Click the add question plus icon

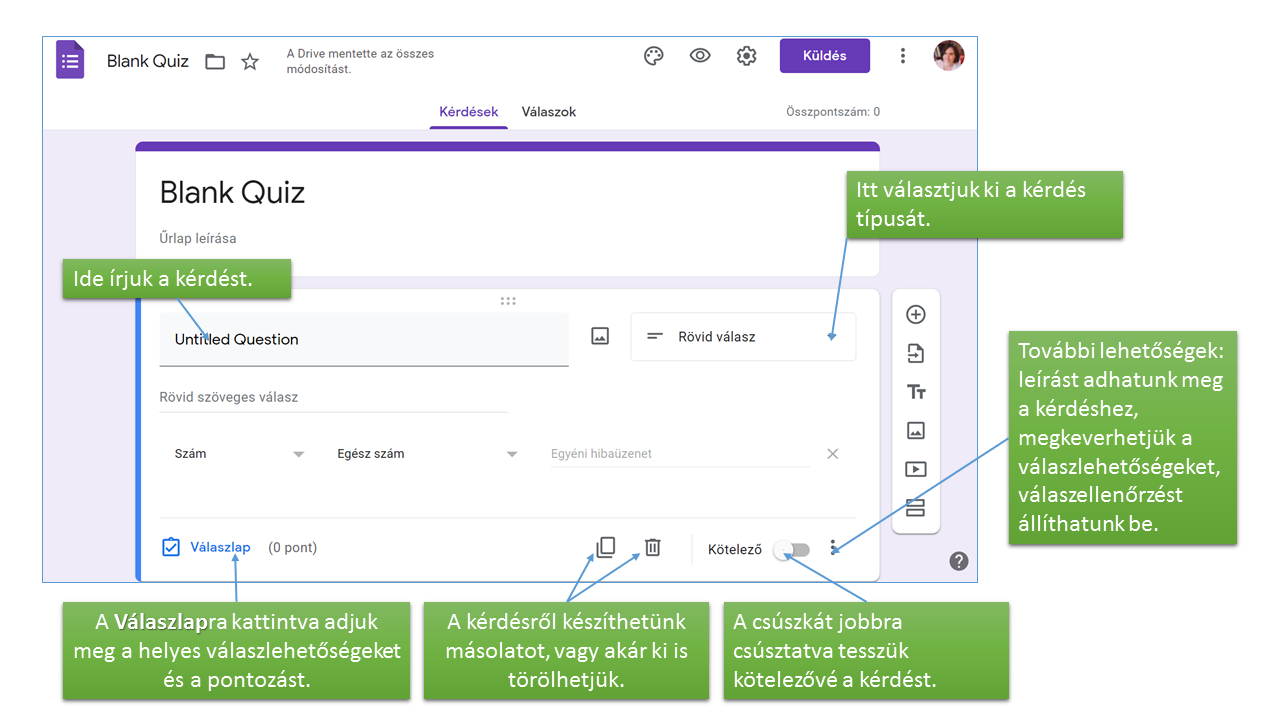tap(915, 314)
